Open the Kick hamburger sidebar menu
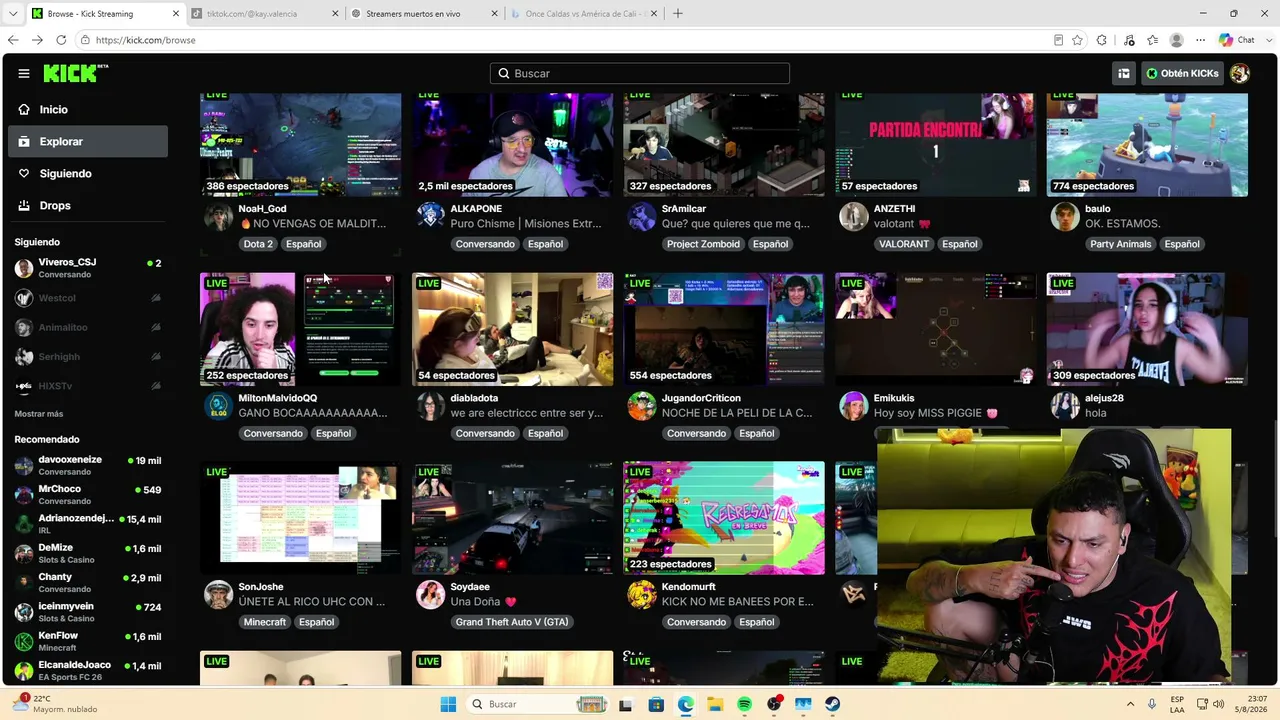 pos(24,73)
